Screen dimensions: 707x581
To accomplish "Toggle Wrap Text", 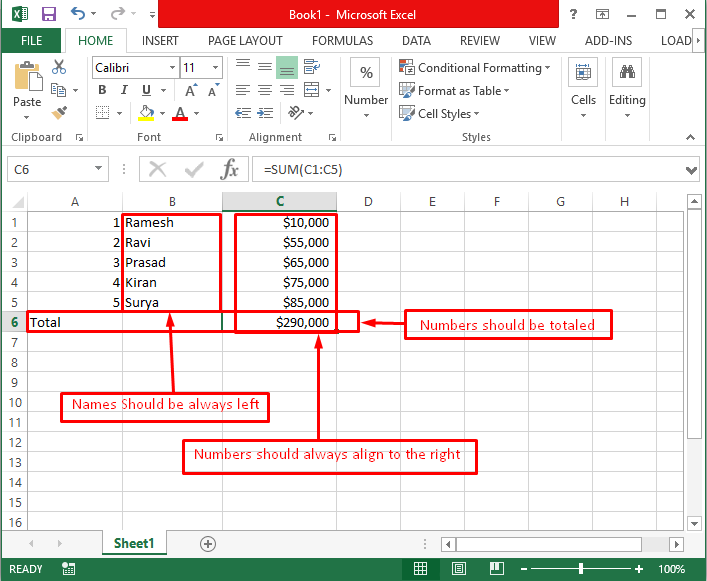I will tap(312, 67).
